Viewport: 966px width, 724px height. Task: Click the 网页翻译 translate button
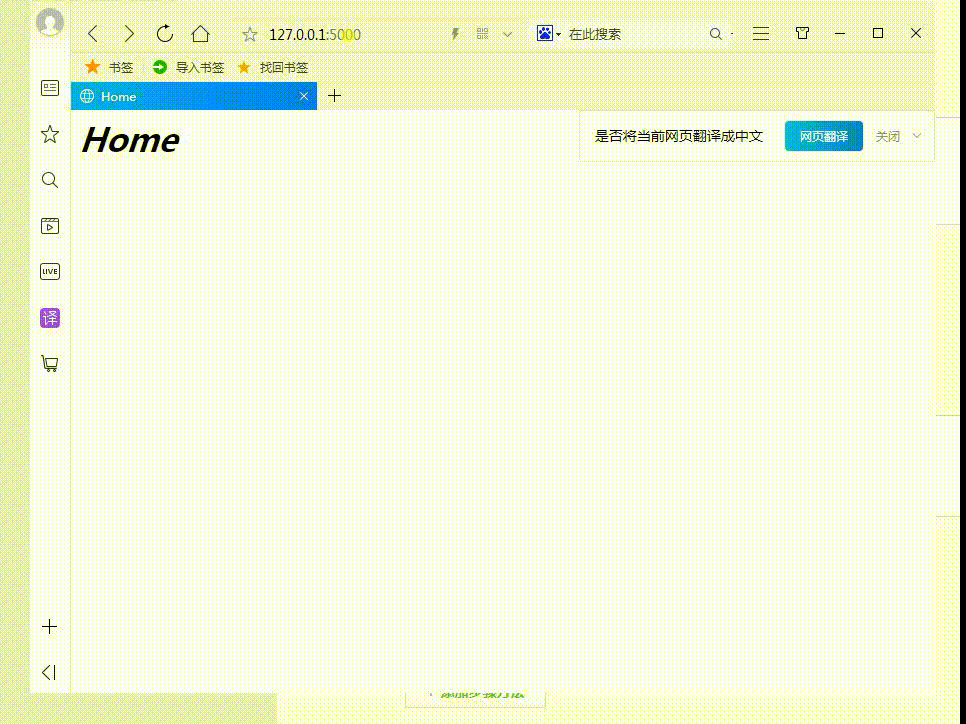823,136
